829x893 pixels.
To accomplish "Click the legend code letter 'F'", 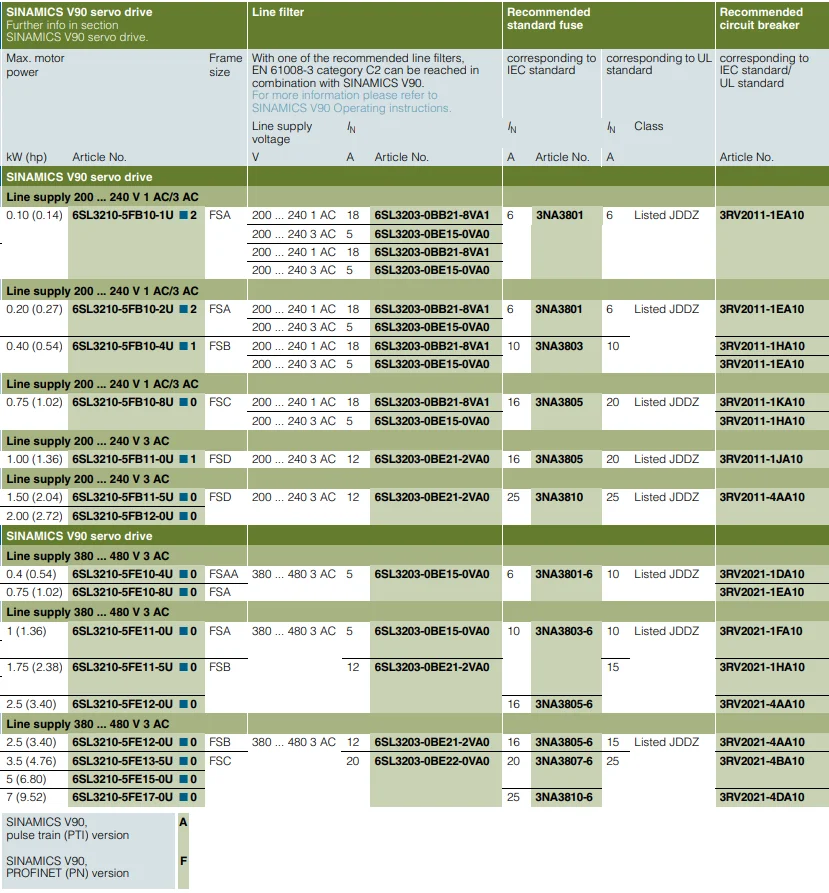I will click(x=183, y=861).
